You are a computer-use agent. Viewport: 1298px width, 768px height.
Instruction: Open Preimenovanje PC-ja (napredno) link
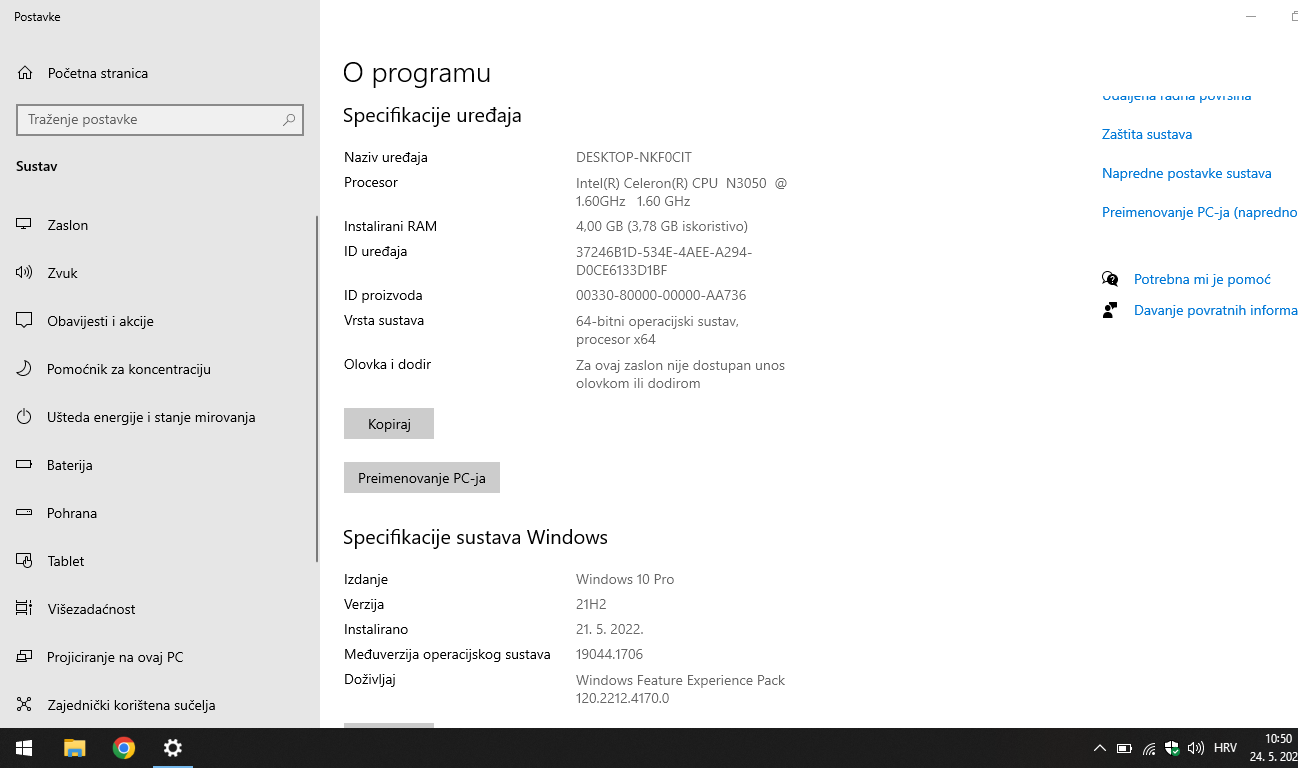click(x=1200, y=212)
